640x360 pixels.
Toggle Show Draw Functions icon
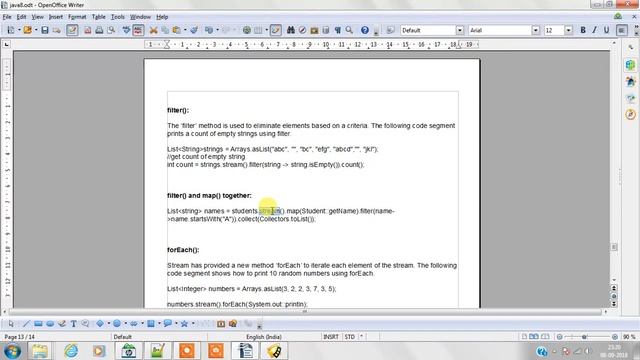click(276, 30)
